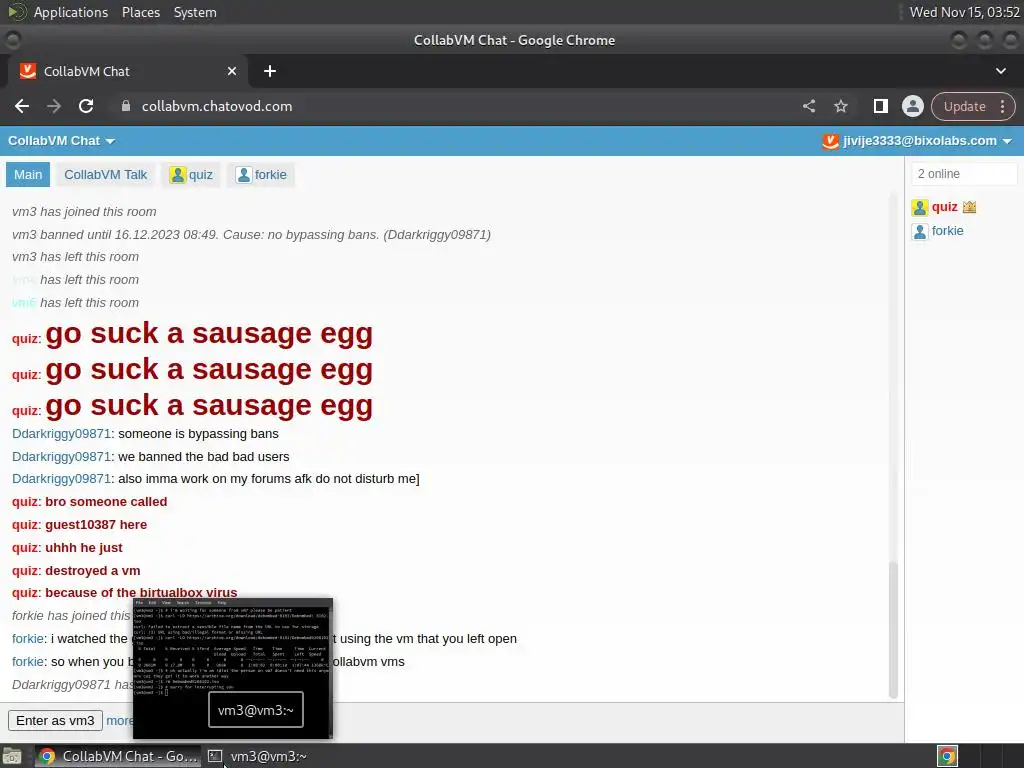
Task: Click the 2 online counter field
Action: tap(964, 174)
